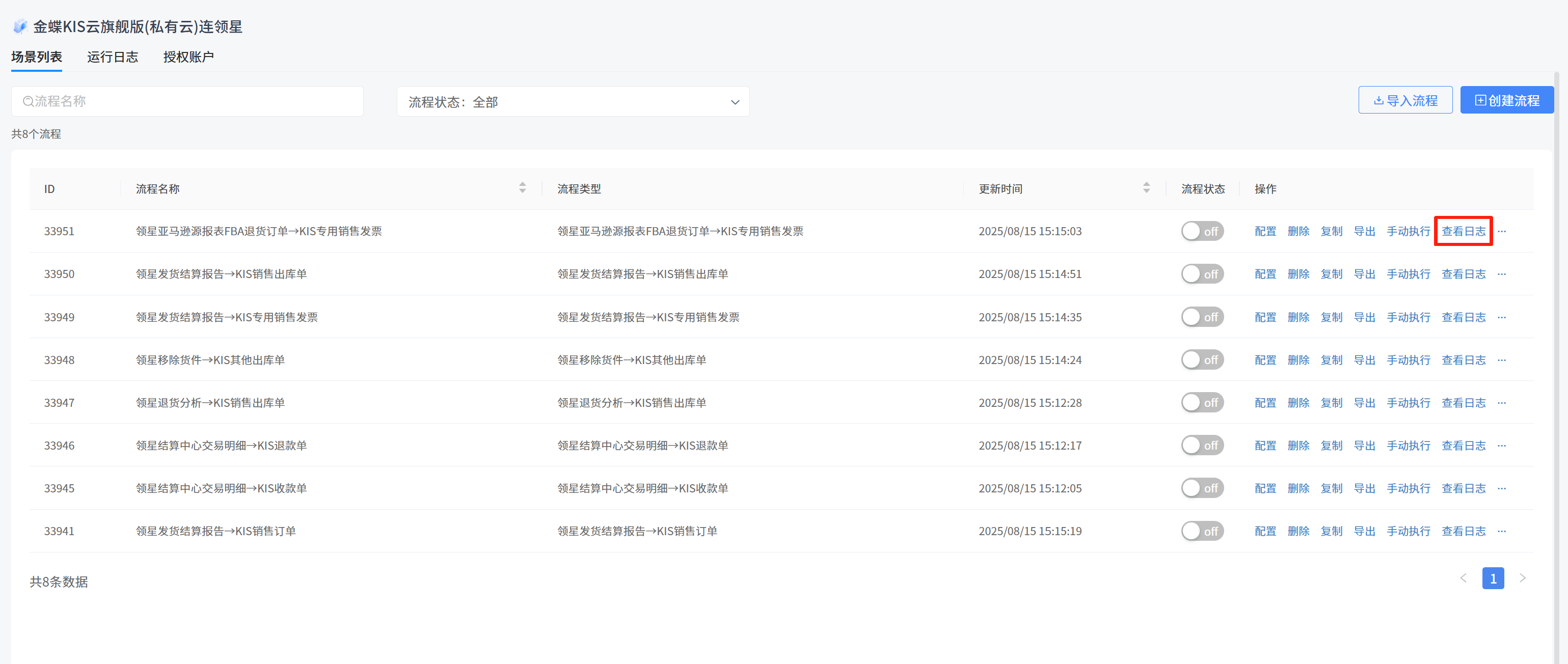Click the 创建流程 button
This screenshot has width=1568, height=664.
(1506, 100)
